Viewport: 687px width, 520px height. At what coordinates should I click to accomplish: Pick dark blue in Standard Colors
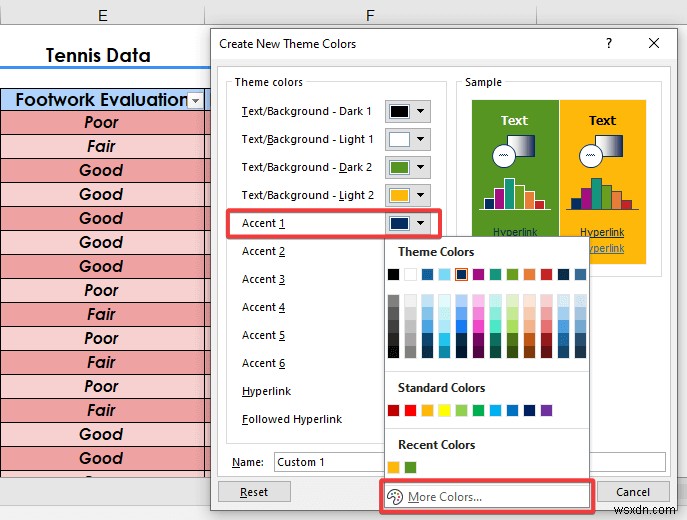point(529,410)
